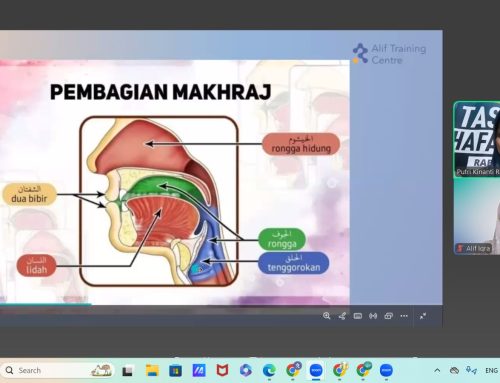Image resolution: width=500 pixels, height=383 pixels.
Task: Click the pen annotation icon in presentation toolbar
Action: [x=342, y=316]
